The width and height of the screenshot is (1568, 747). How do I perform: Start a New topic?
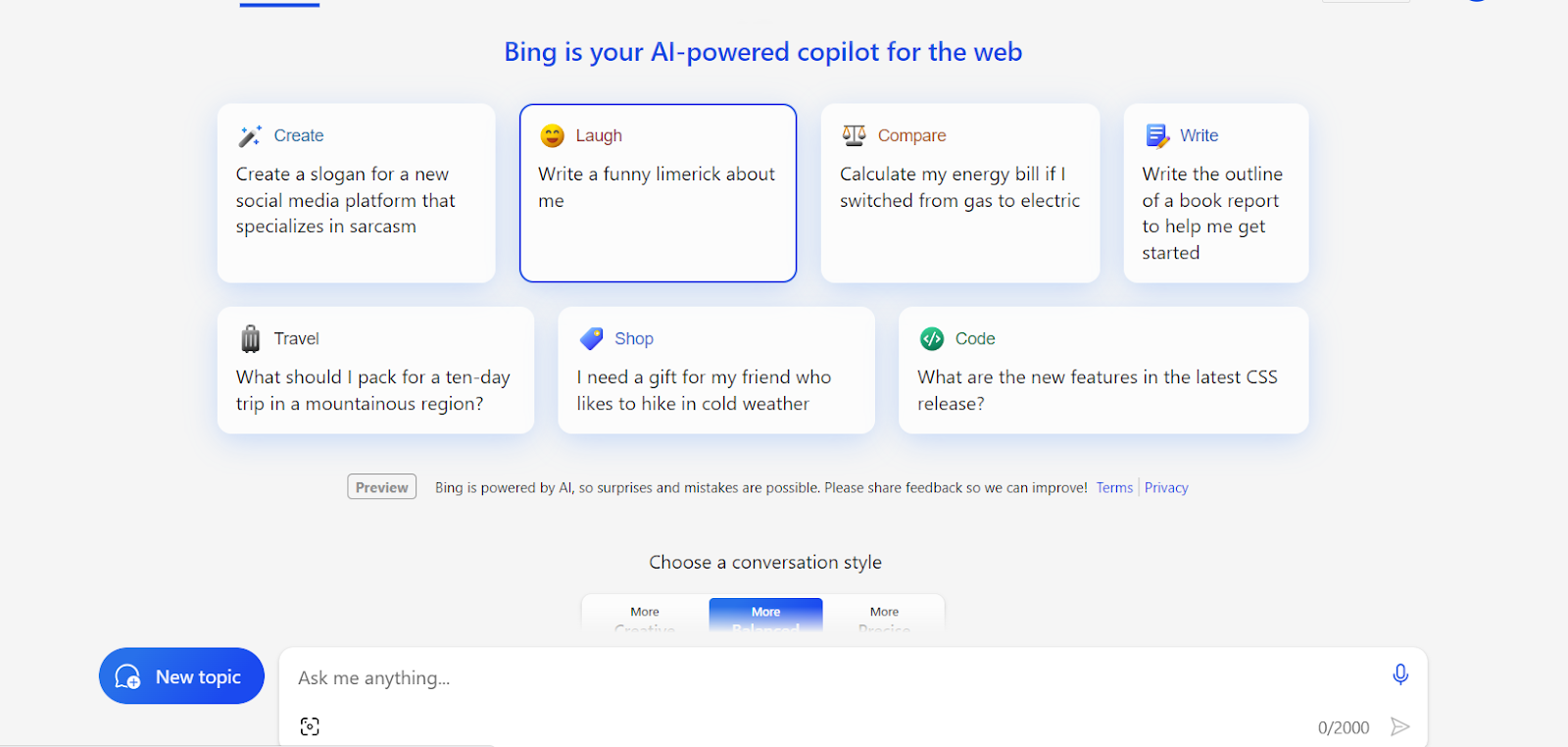[x=181, y=676]
